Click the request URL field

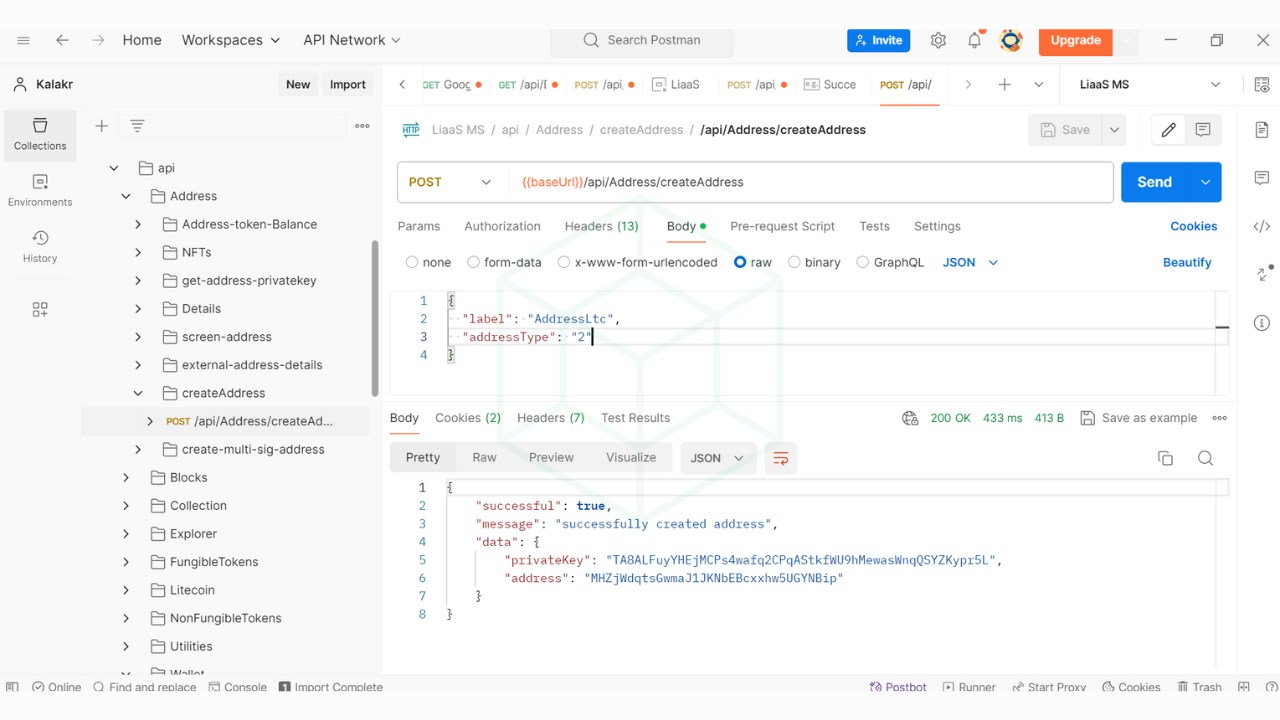810,182
